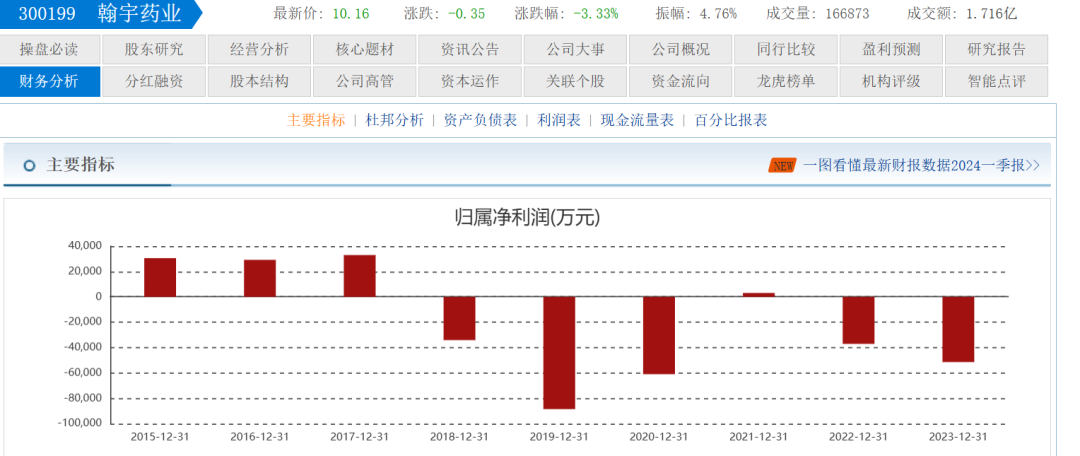
Task: Click the circle bullet icon beside 主要指标
Action: (29, 165)
